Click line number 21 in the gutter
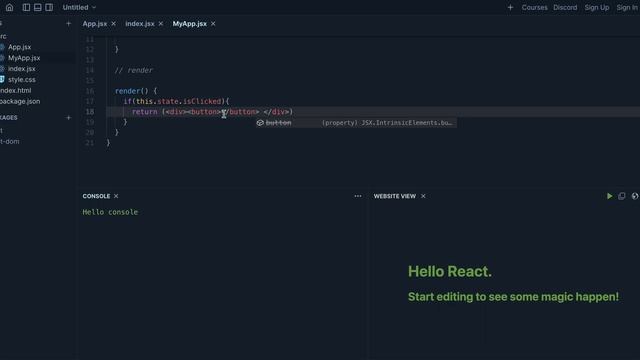This screenshot has height=360, width=640. (89, 142)
